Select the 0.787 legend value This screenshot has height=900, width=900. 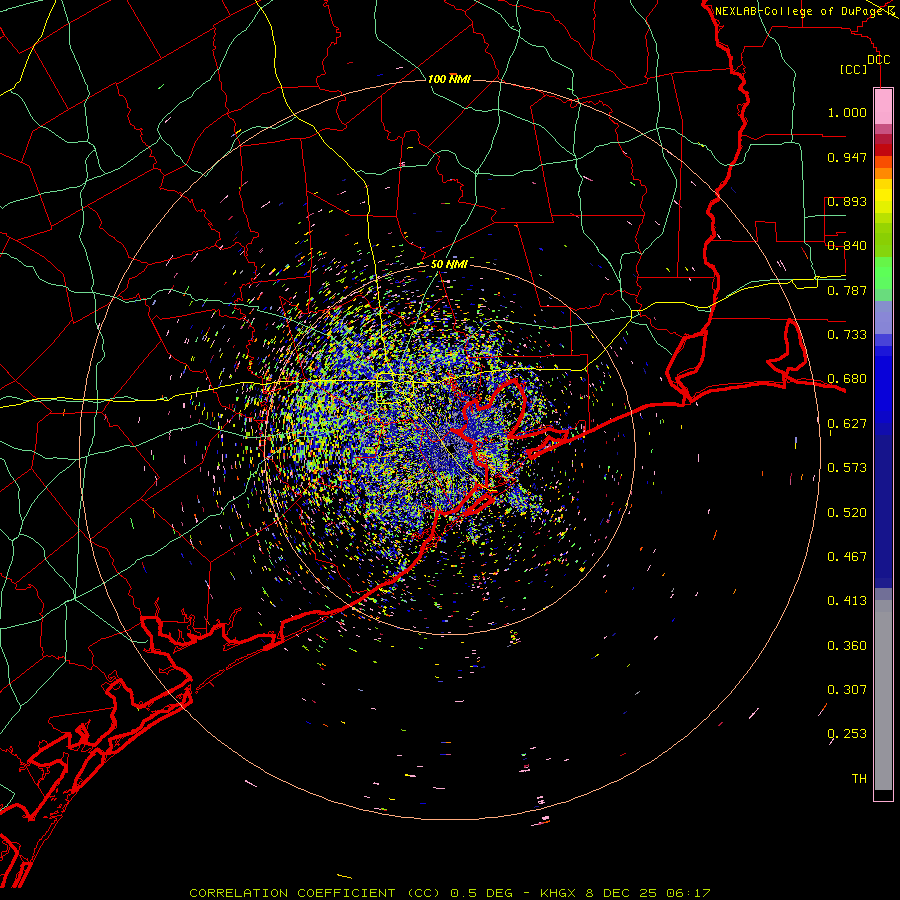click(847, 290)
